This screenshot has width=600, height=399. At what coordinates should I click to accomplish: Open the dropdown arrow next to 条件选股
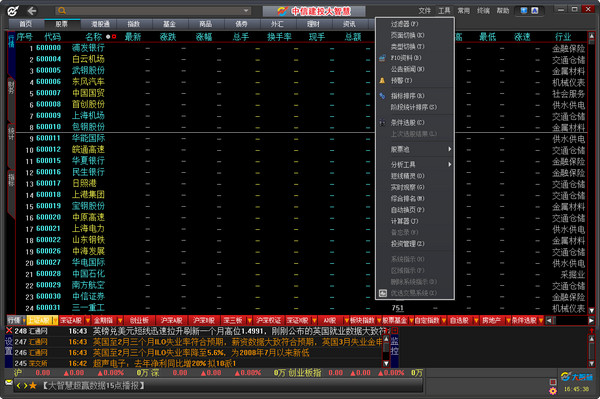(541, 320)
